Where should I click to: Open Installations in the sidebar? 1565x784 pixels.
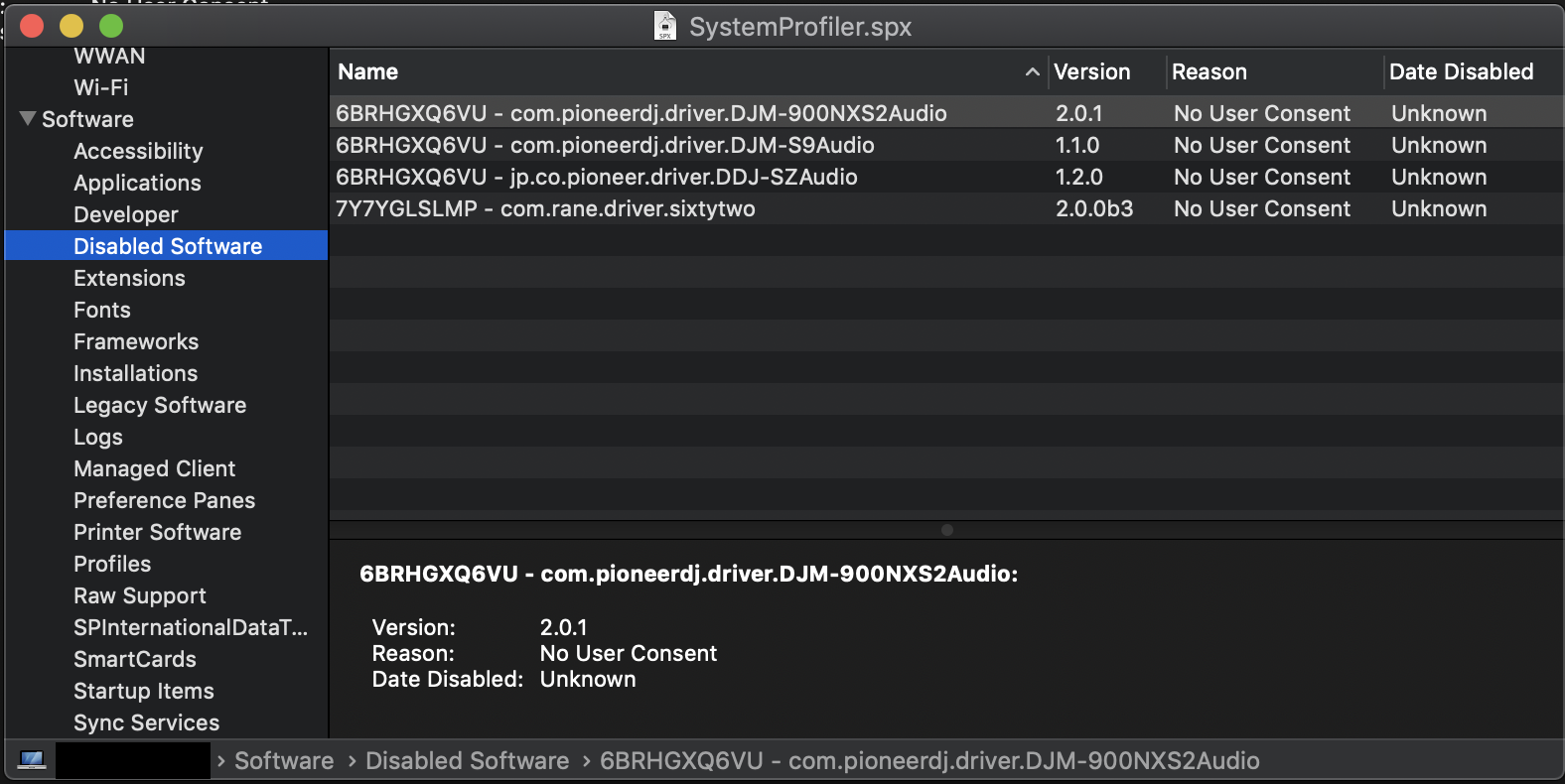[136, 373]
